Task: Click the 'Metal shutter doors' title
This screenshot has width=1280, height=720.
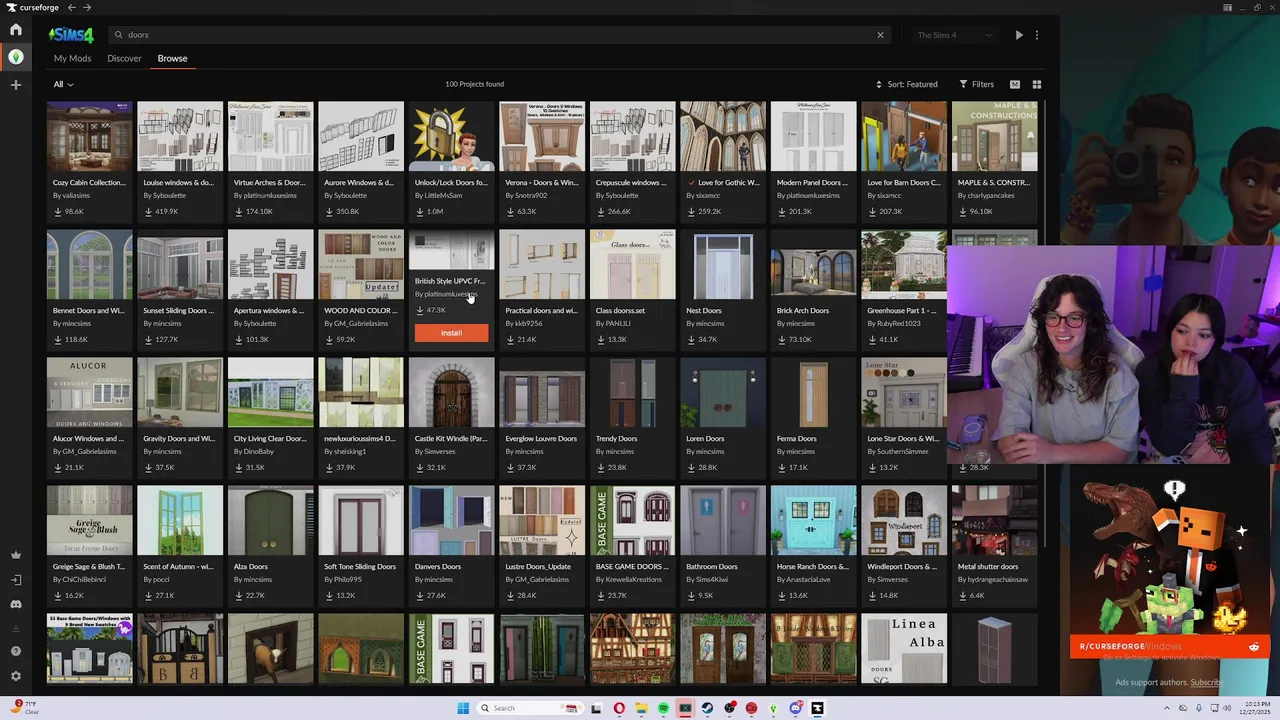Action: coord(988,567)
